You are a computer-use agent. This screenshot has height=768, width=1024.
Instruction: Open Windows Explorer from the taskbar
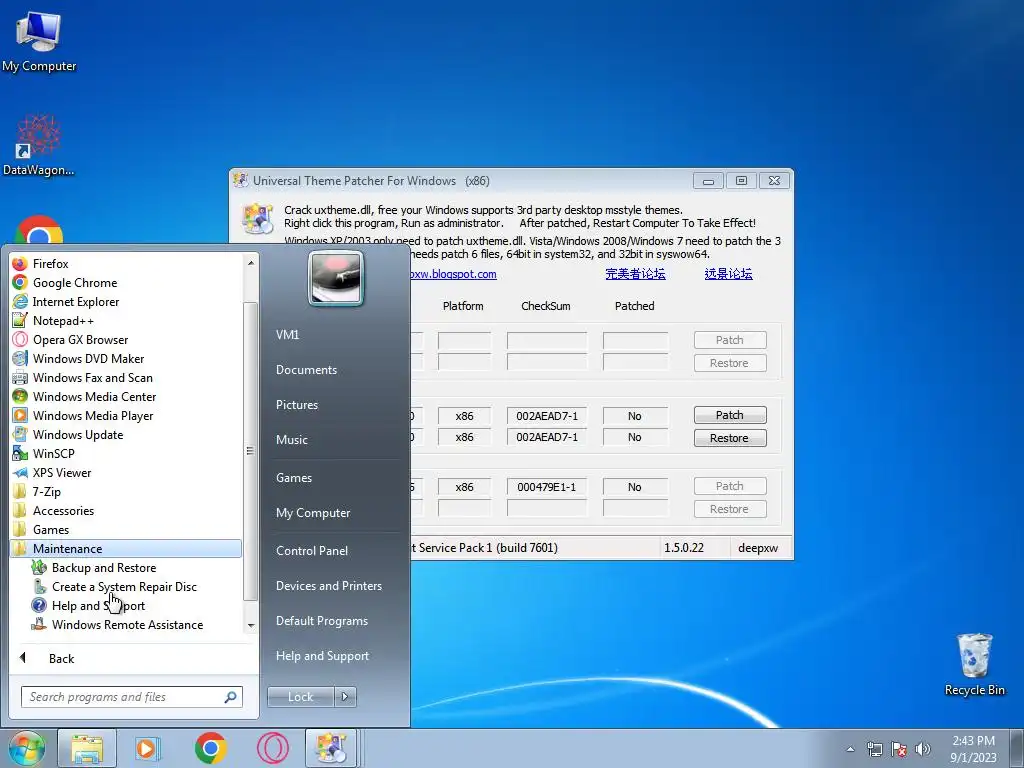click(x=87, y=748)
